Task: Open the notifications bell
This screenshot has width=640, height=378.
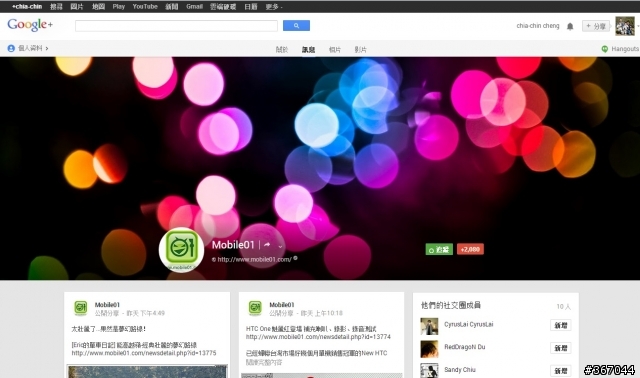Action: click(x=570, y=26)
